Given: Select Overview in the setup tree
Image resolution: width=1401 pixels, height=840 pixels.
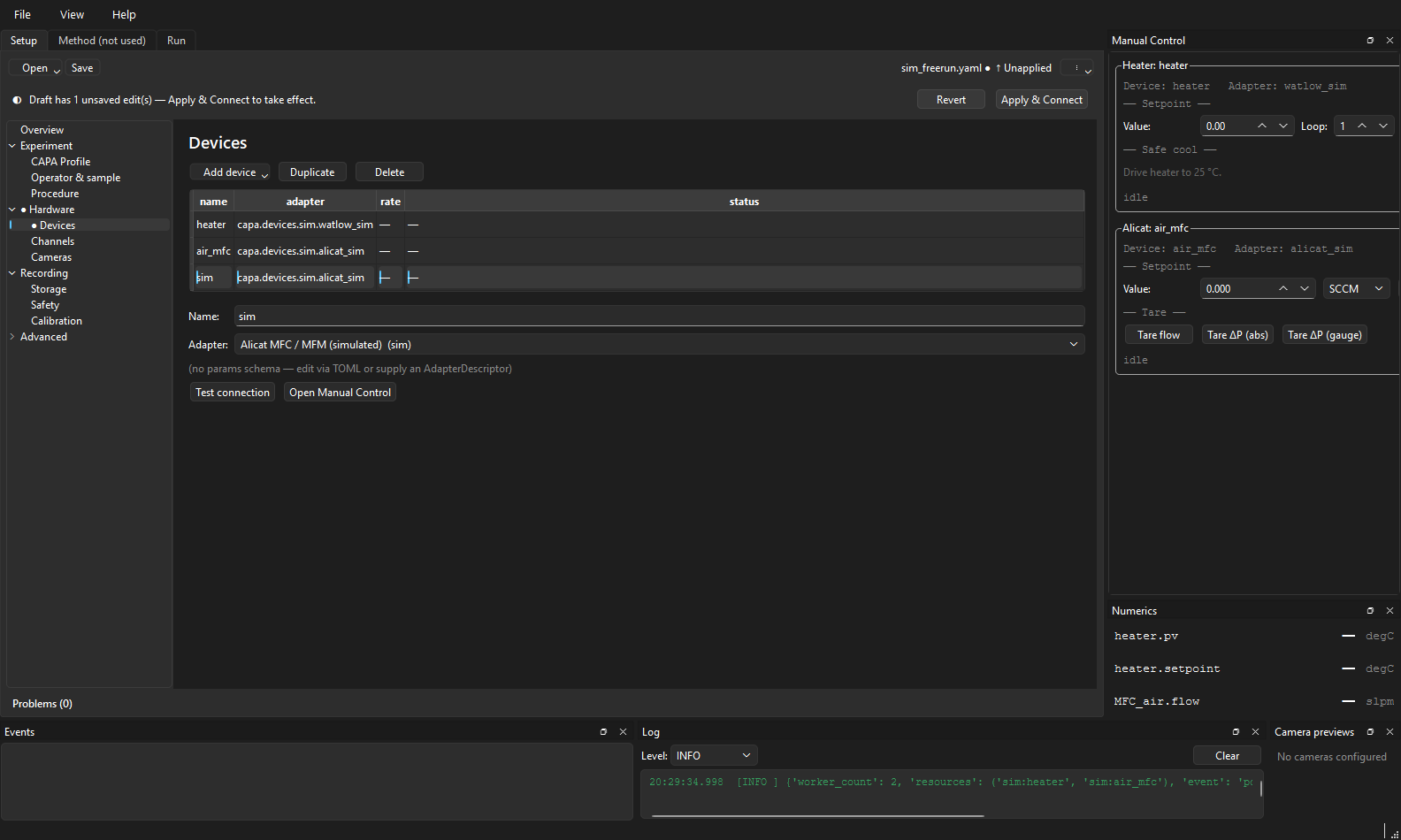Looking at the screenshot, I should [x=42, y=130].
